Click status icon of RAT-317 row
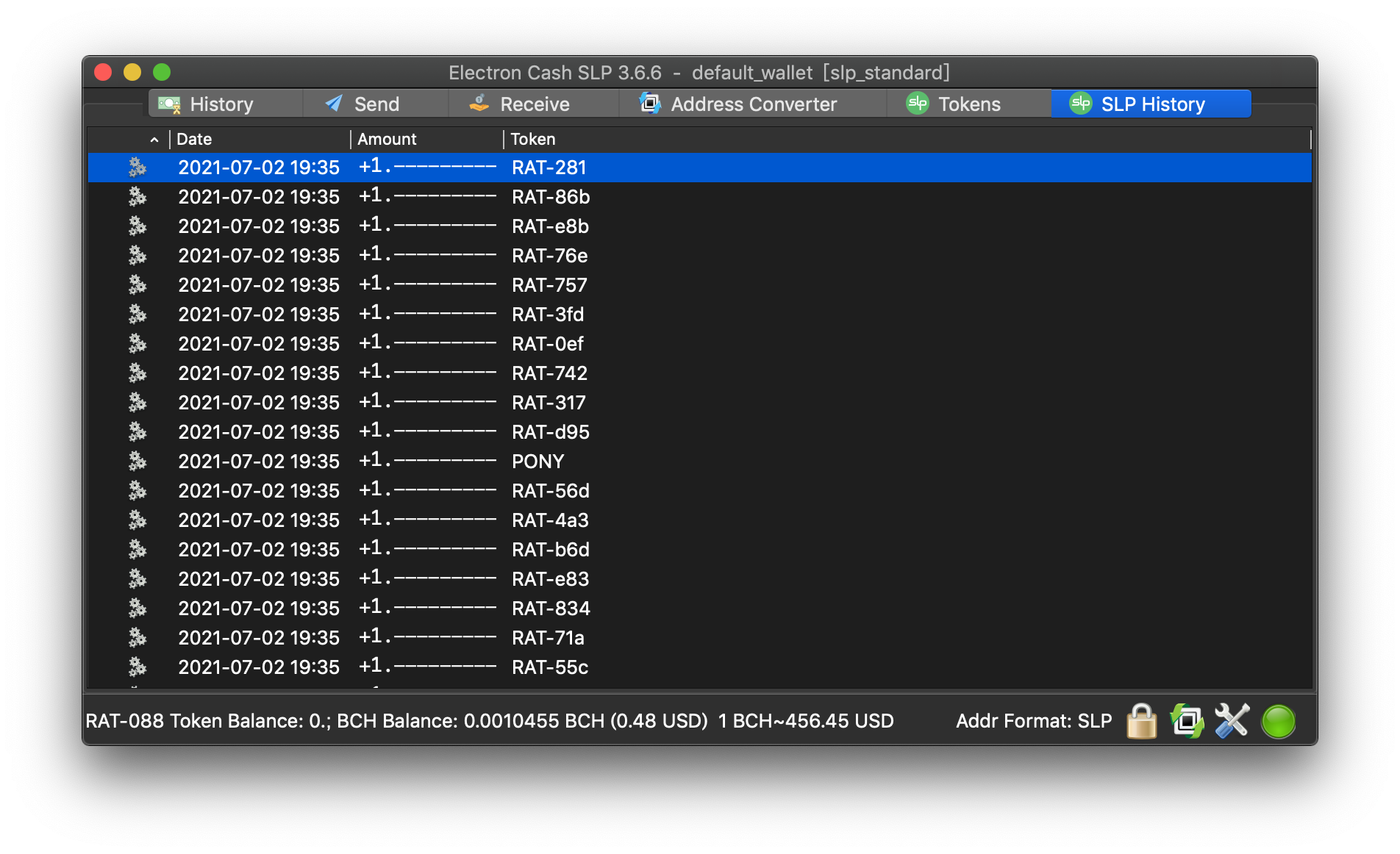Image resolution: width=1400 pixels, height=854 pixels. click(137, 403)
